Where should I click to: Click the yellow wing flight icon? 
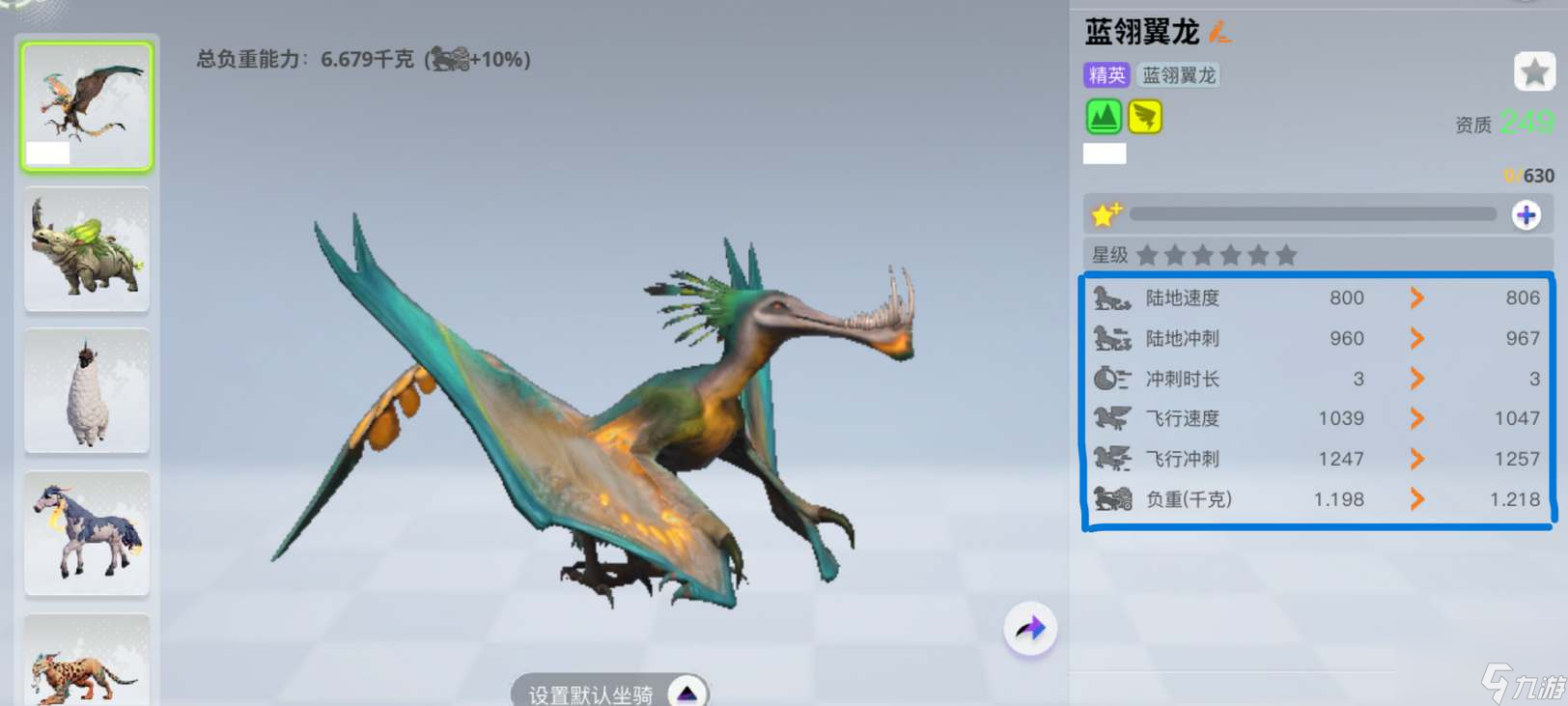1145,117
